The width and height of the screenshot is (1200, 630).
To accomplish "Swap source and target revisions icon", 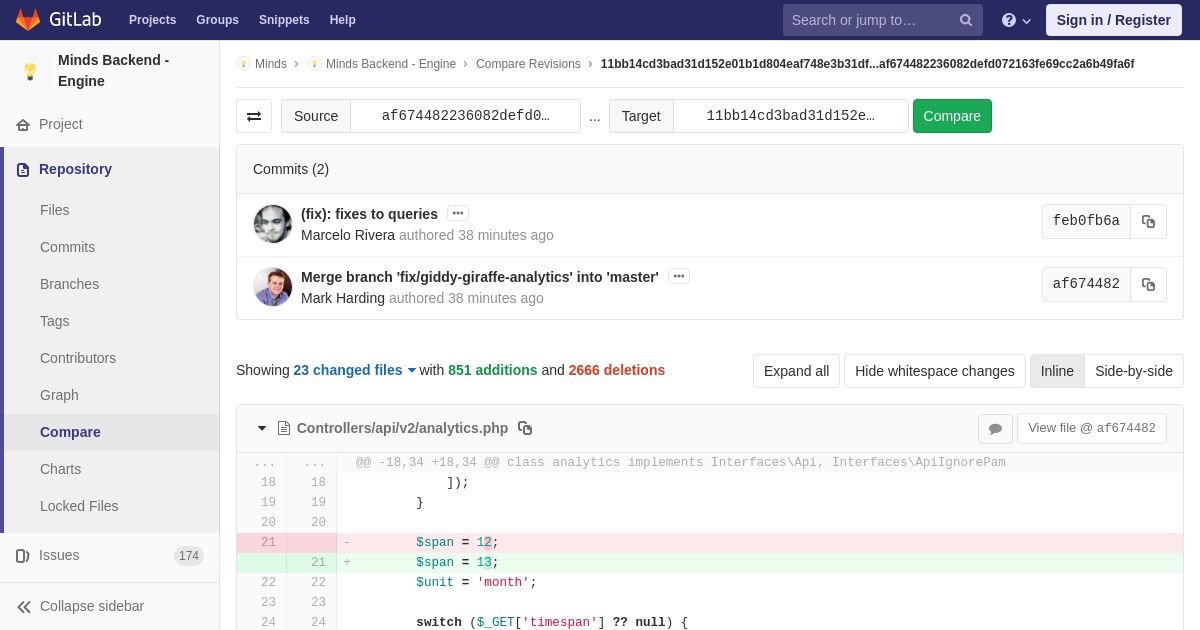I will click(x=254, y=116).
